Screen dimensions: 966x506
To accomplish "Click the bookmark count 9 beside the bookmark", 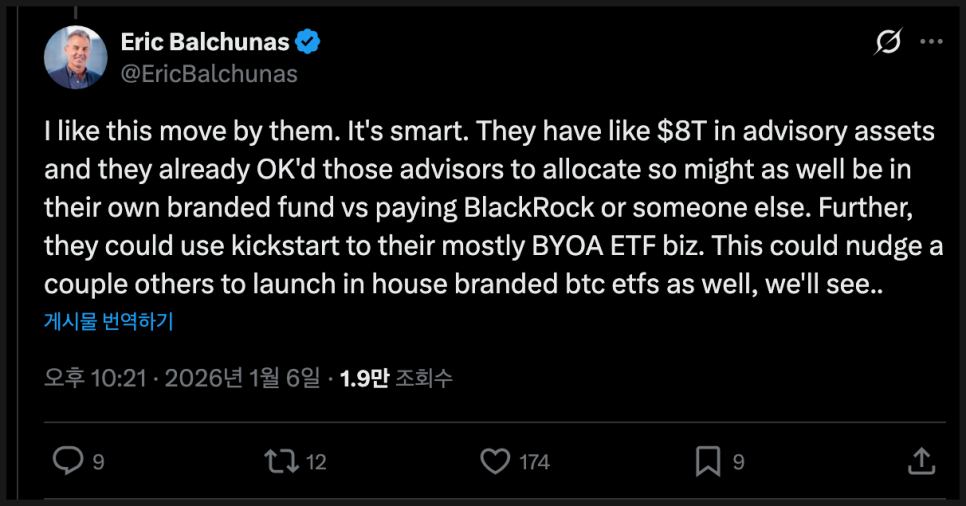I will 738,461.
